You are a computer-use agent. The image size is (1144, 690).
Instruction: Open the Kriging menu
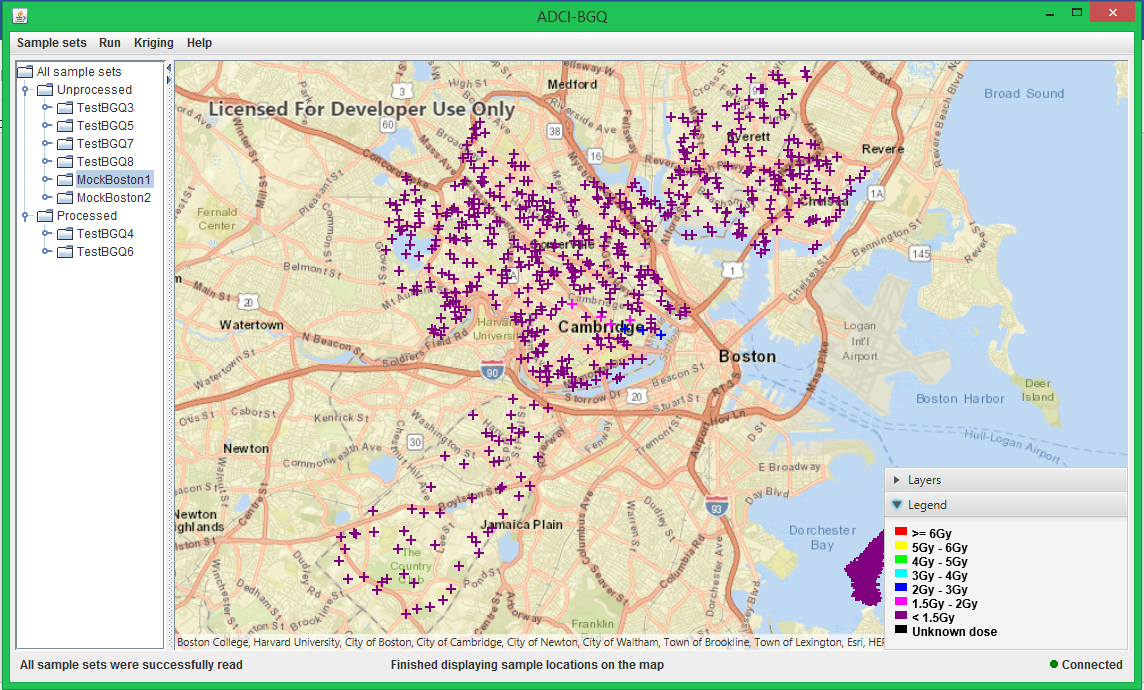pos(153,43)
